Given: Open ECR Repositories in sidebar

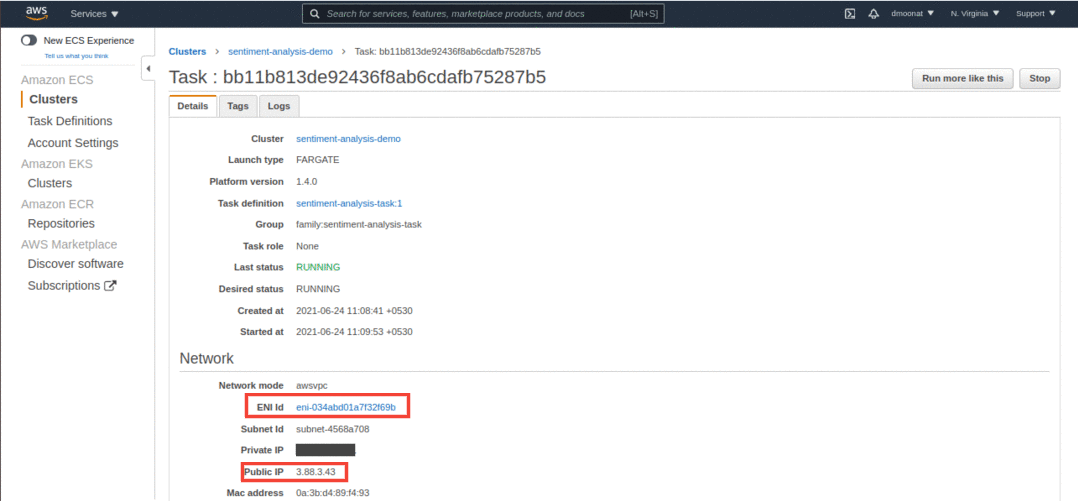Looking at the screenshot, I should tap(61, 223).
